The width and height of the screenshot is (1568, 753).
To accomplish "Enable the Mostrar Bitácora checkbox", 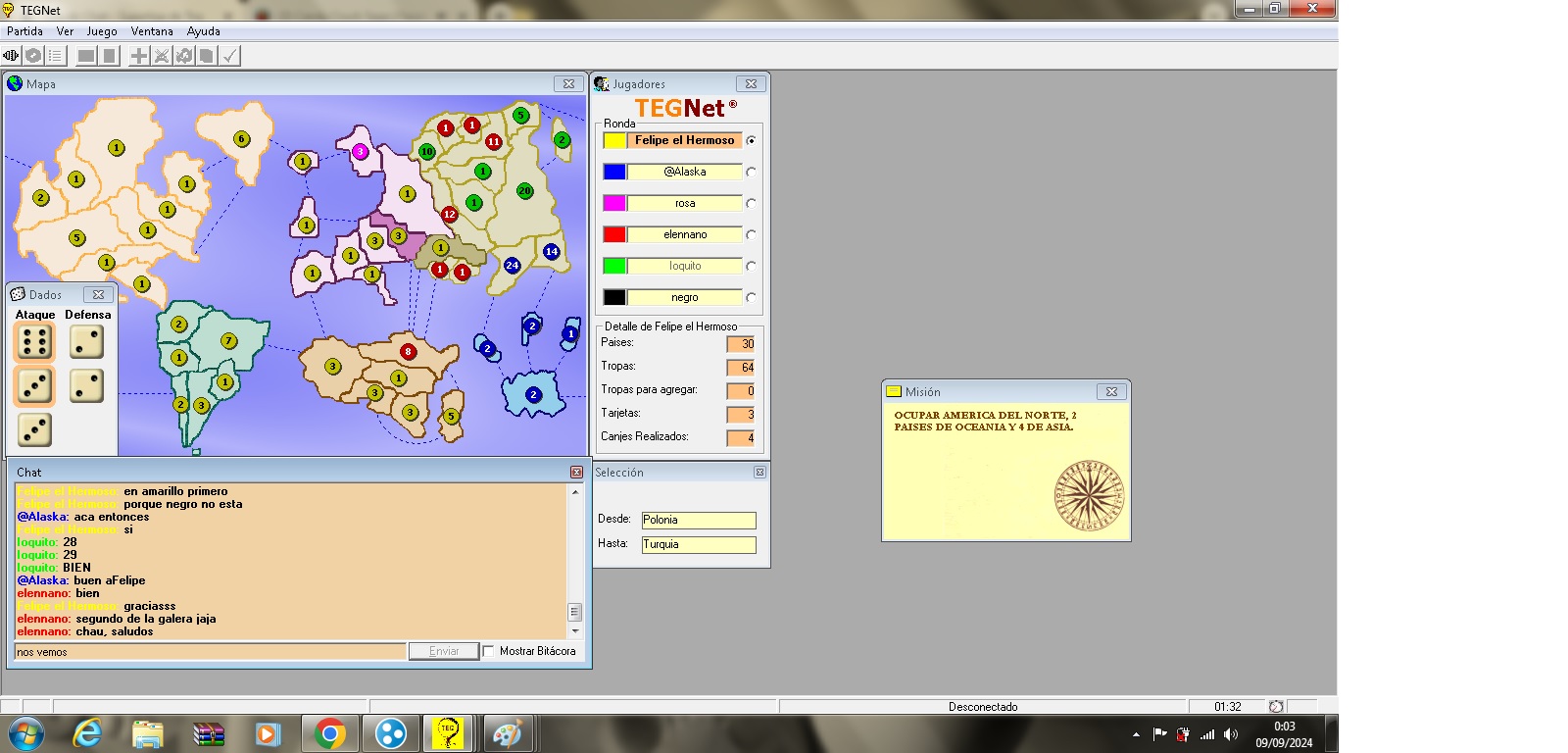I will pos(488,651).
